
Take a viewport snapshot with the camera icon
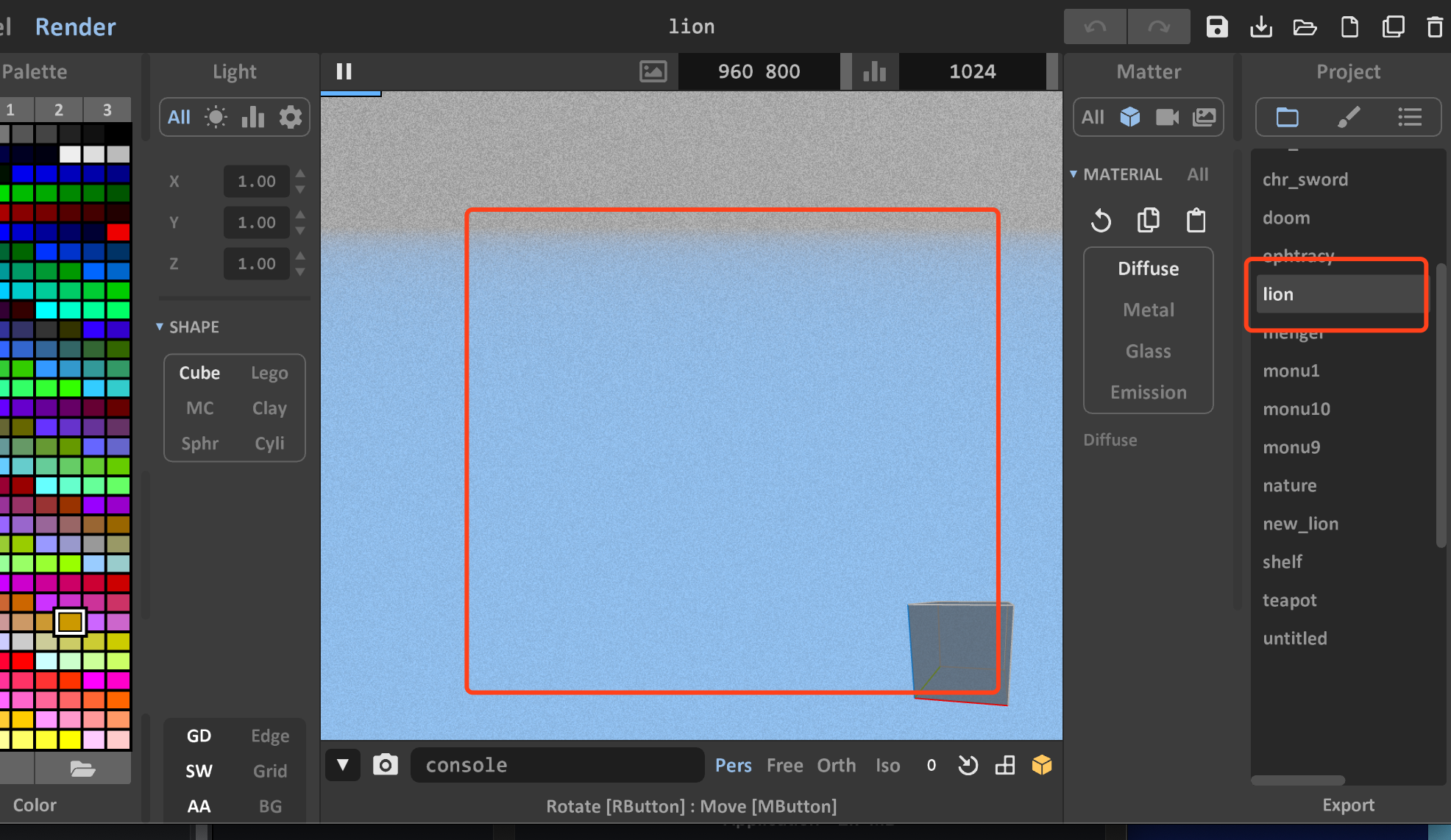click(386, 765)
